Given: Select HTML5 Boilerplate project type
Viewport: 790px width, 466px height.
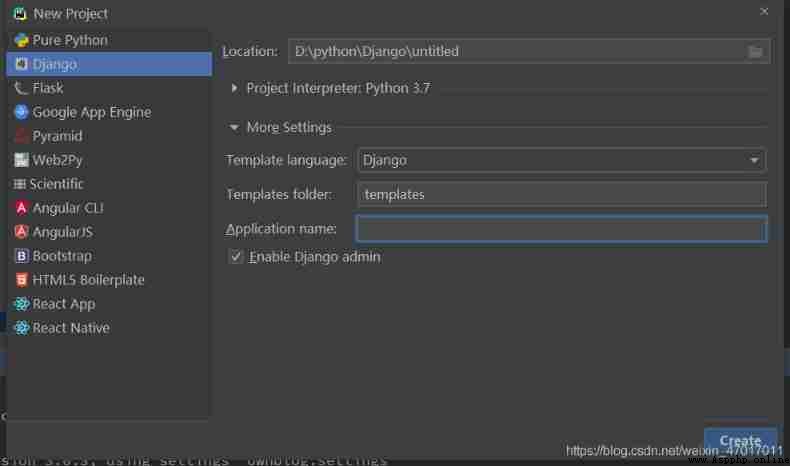Looking at the screenshot, I should click(109, 280).
